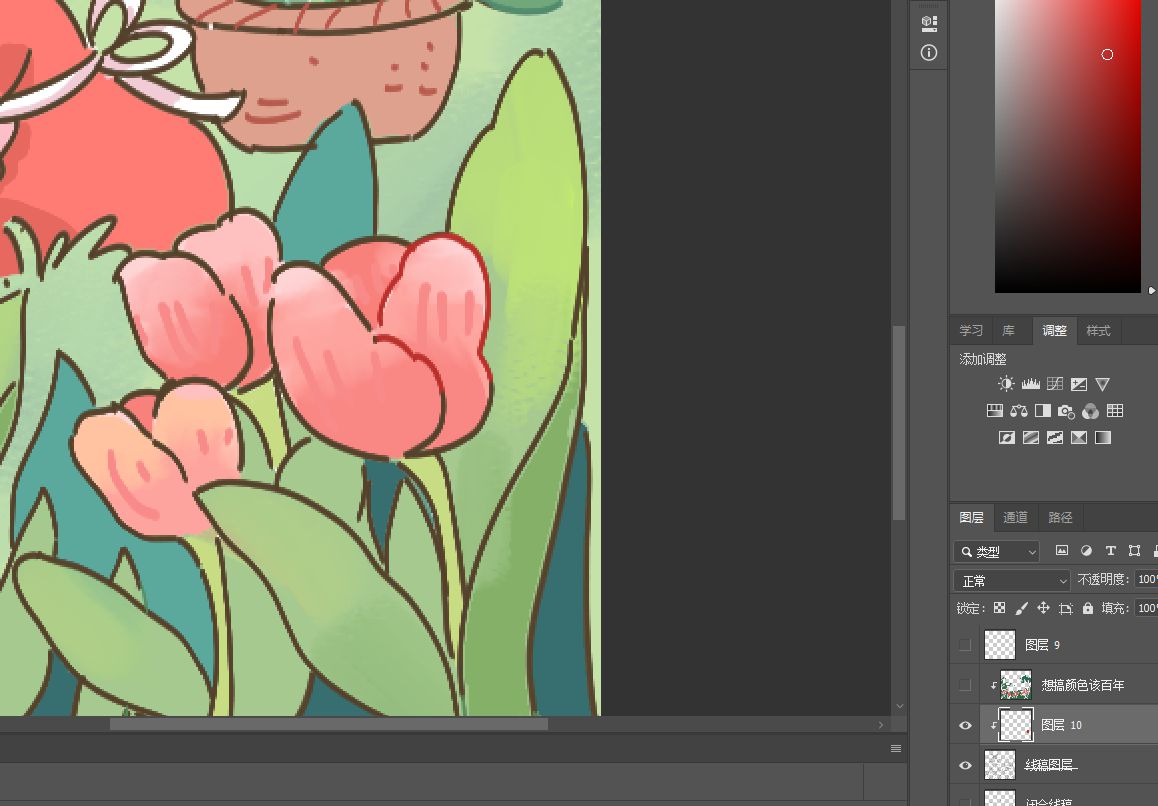Viewport: 1158px width, 806px height.
Task: Click the layer name 图层 9
Action: [x=1043, y=645]
